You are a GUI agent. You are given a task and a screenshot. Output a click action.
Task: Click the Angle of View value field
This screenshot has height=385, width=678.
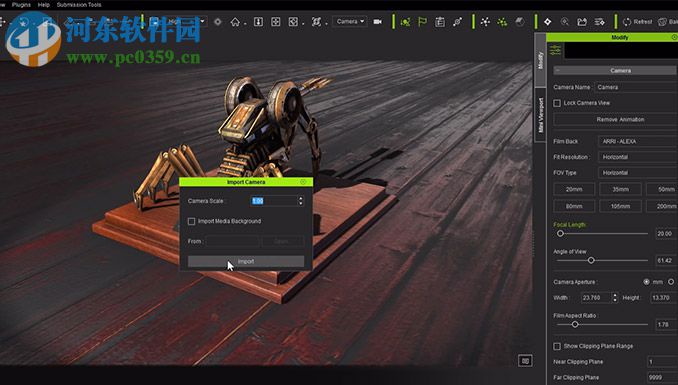(666, 260)
